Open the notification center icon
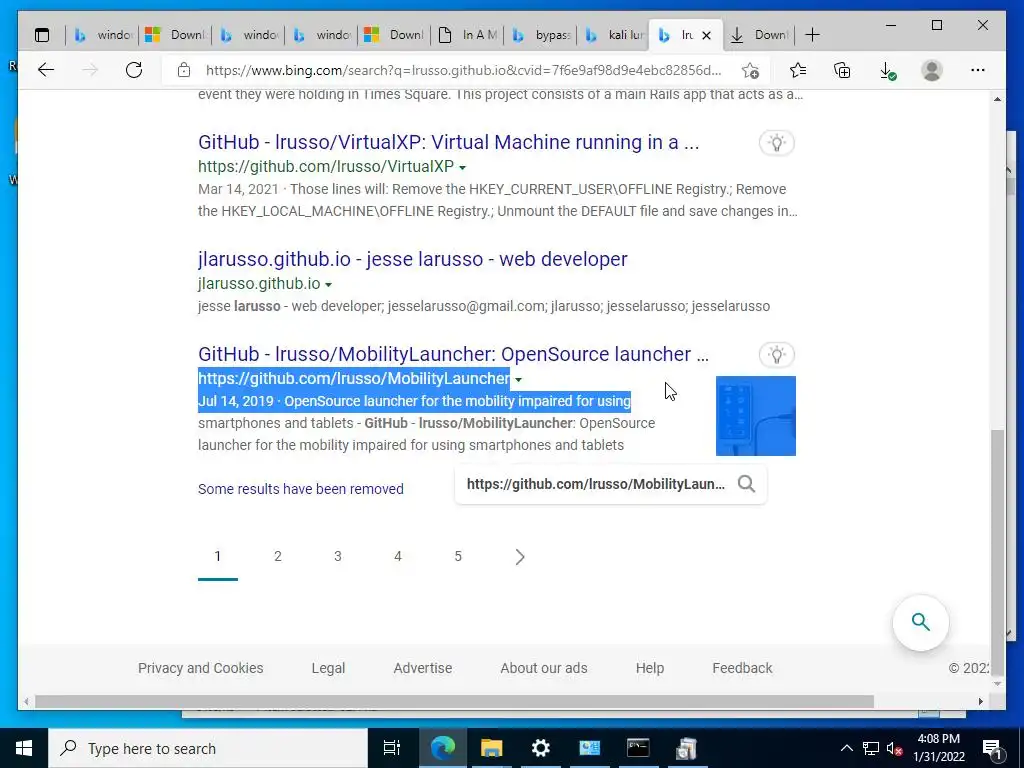This screenshot has height=768, width=1024. pyautogui.click(x=991, y=748)
